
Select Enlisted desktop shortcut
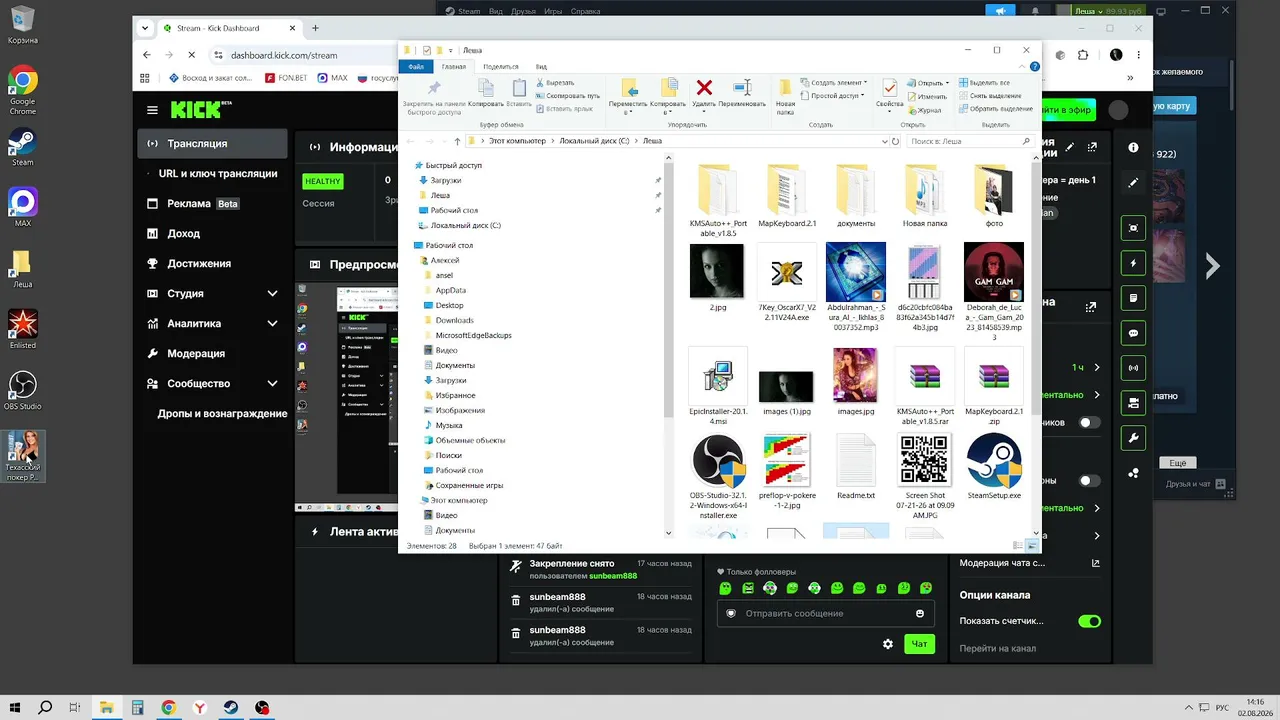22,329
